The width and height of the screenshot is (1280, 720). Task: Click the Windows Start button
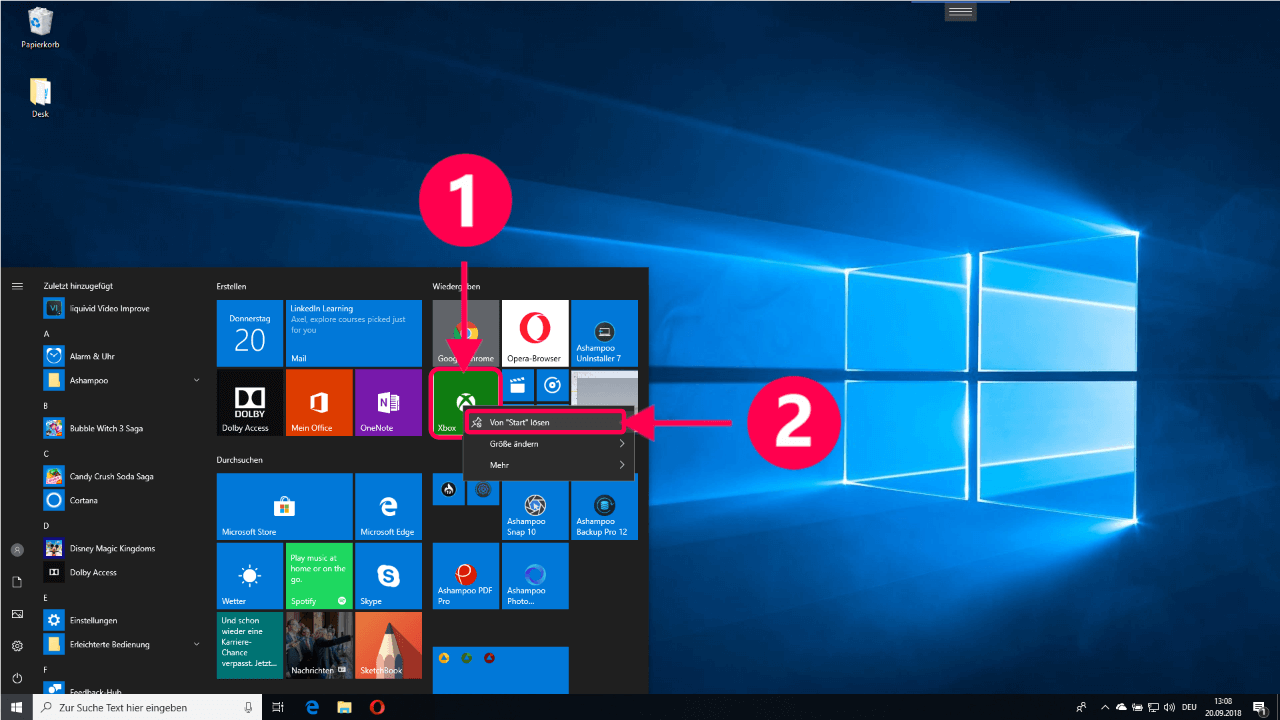16,707
